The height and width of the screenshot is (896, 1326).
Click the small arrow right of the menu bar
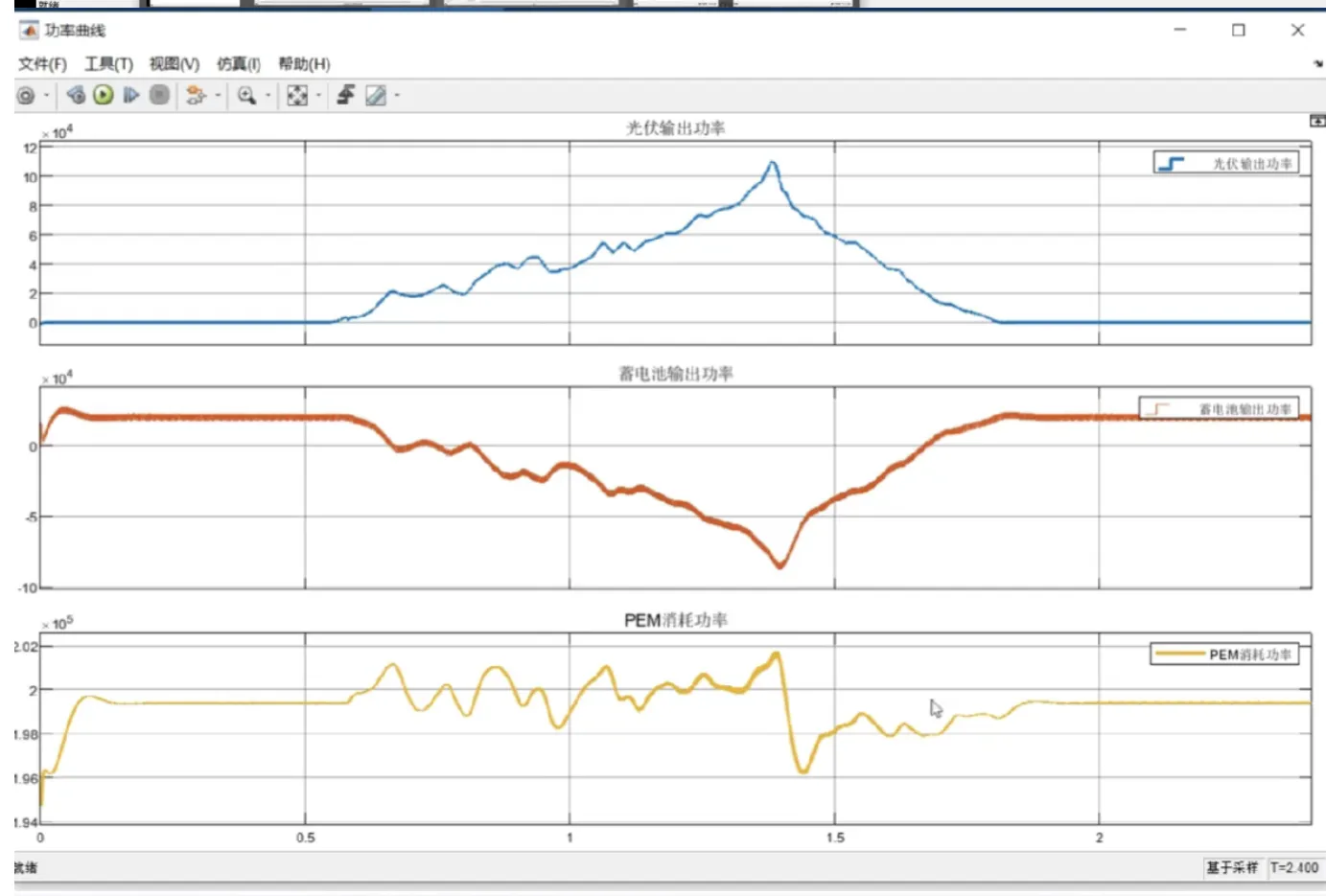(1318, 63)
